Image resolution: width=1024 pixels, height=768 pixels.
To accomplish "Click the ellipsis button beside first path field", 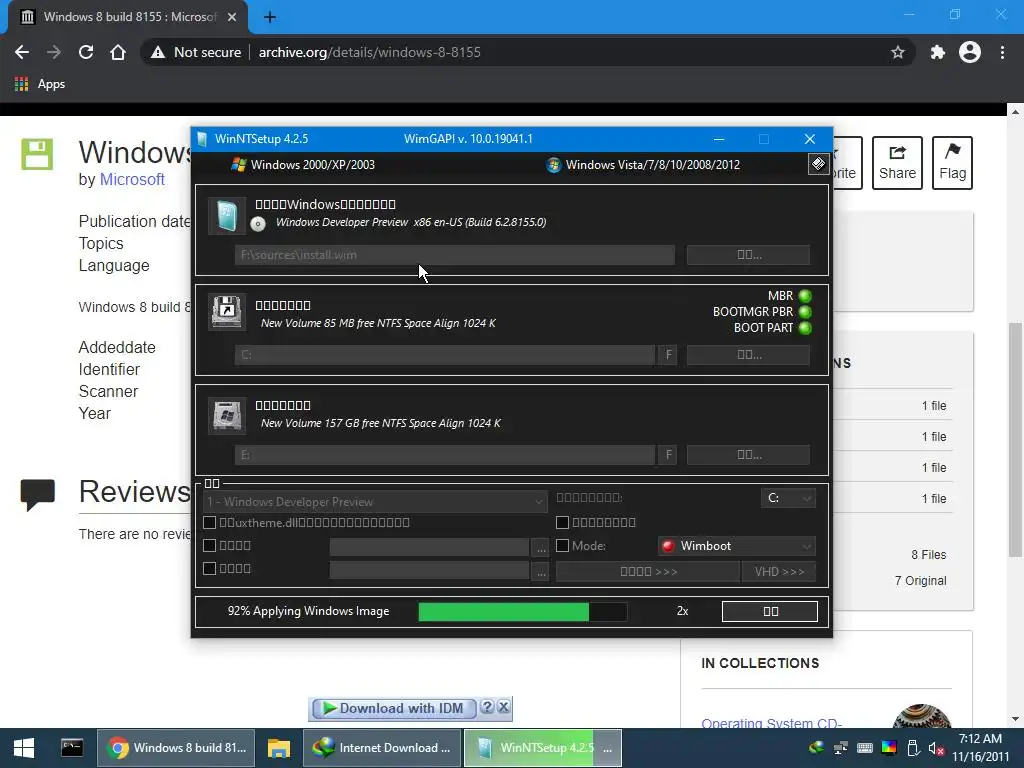I will point(541,548).
